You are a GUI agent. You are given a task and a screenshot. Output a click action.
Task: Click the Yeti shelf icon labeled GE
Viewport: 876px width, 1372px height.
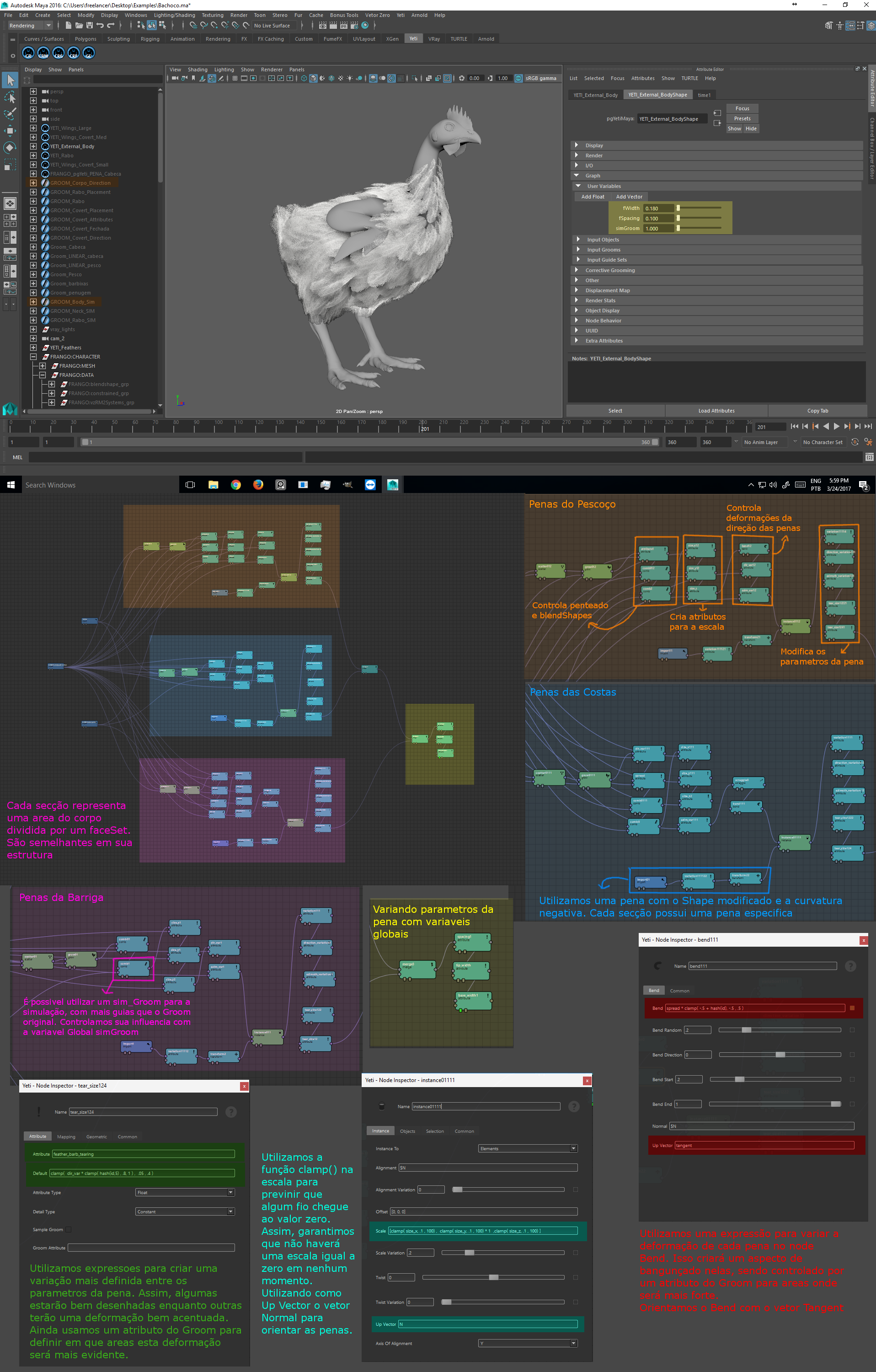point(89,54)
